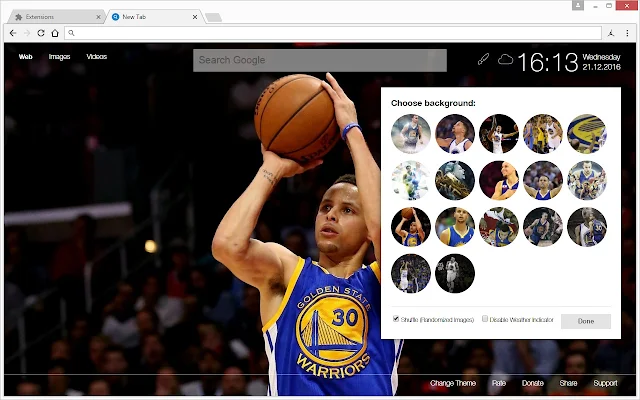This screenshot has width=640, height=400.
Task: Select the black-and-white player thumbnail
Action: (x=455, y=273)
